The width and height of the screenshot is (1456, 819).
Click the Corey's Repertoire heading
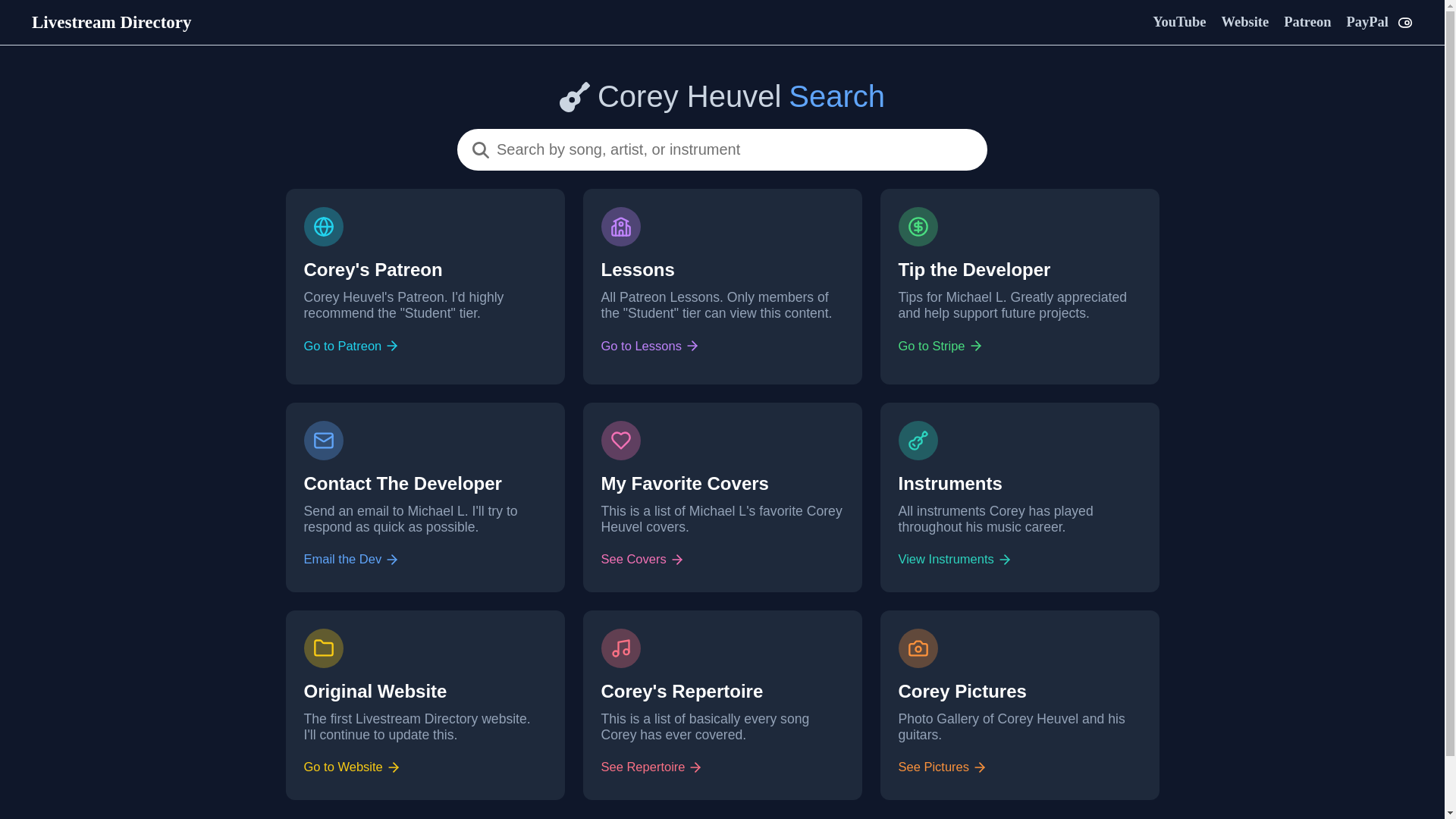pyautogui.click(x=681, y=692)
